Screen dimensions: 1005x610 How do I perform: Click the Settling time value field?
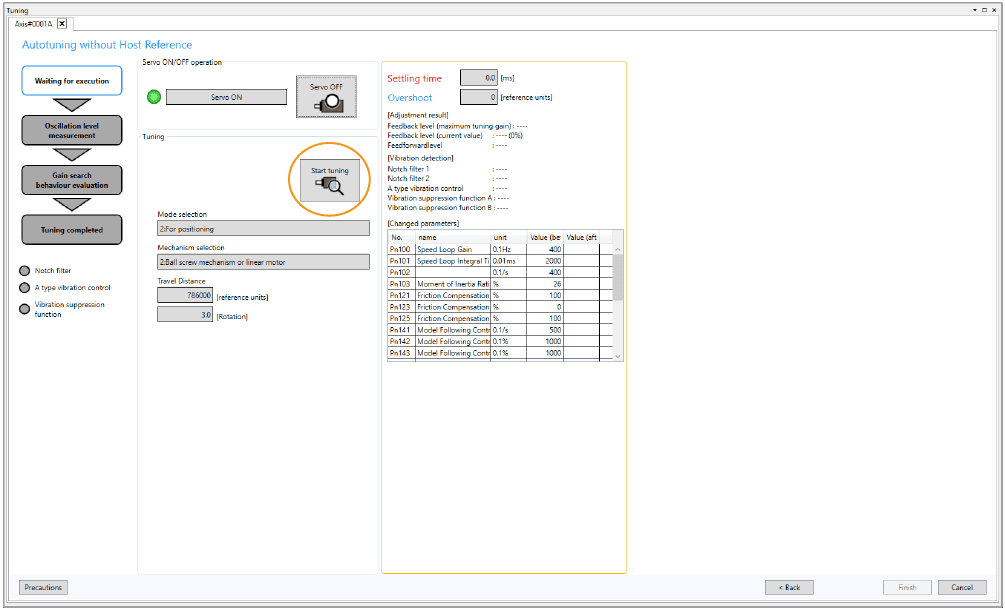click(x=478, y=78)
